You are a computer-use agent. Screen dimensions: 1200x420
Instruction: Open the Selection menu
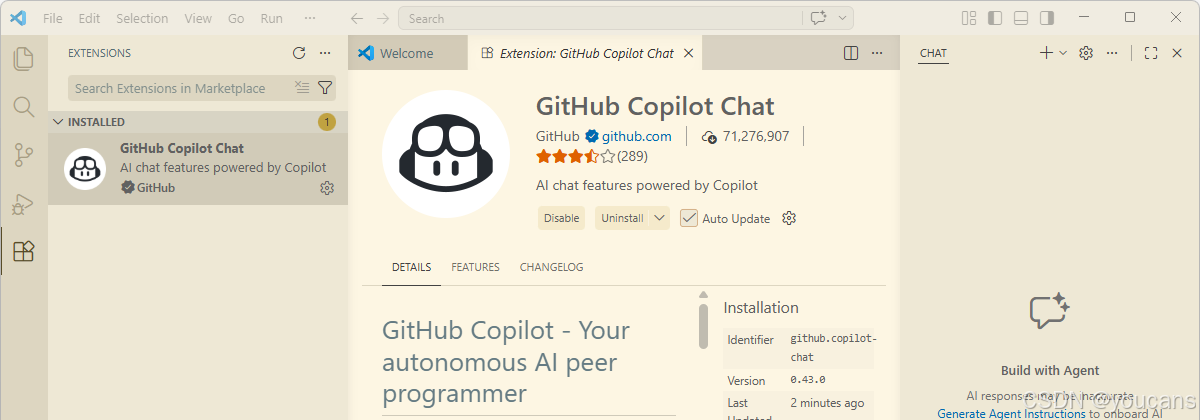click(x=142, y=18)
